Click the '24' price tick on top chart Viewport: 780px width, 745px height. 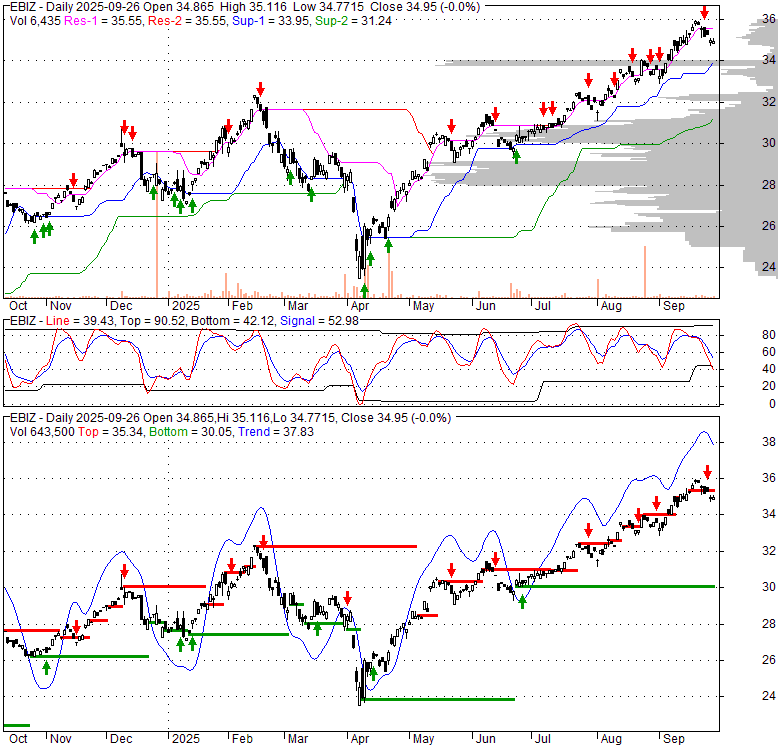click(x=769, y=267)
